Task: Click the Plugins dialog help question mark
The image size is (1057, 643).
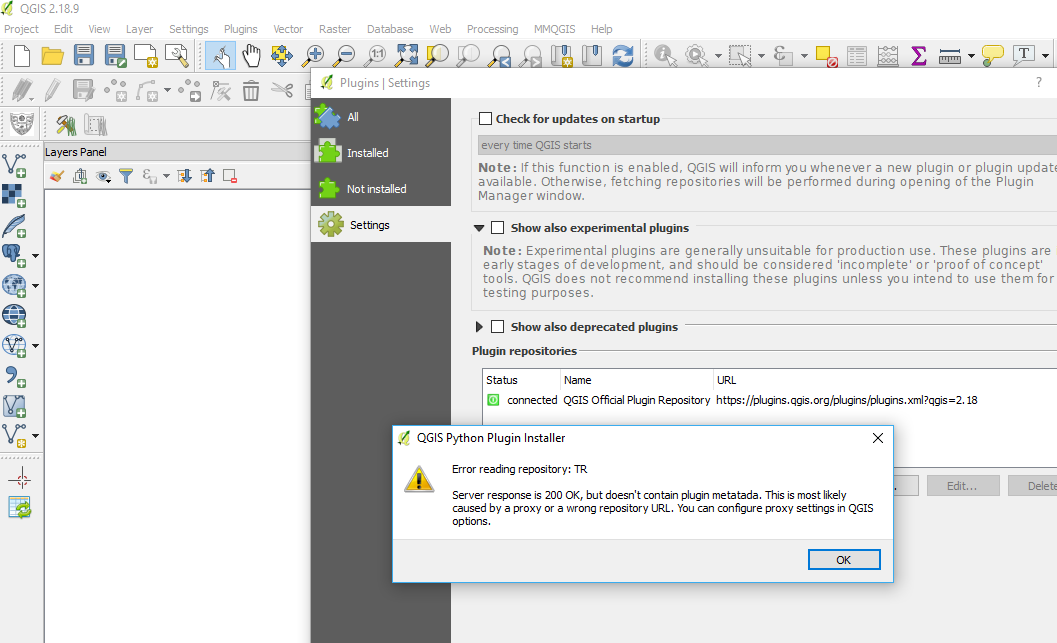Action: coord(1038,82)
